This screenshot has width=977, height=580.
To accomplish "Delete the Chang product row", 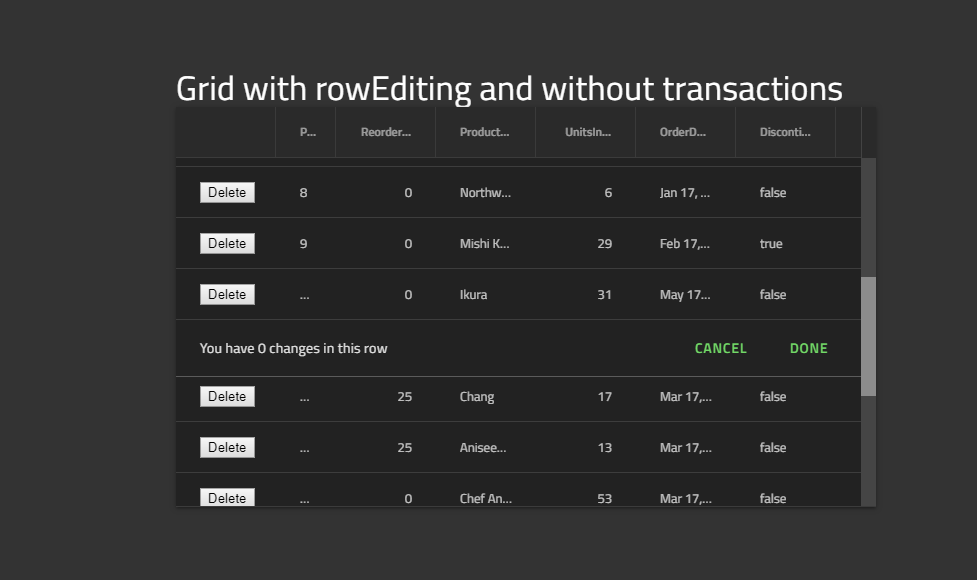I will (x=227, y=396).
